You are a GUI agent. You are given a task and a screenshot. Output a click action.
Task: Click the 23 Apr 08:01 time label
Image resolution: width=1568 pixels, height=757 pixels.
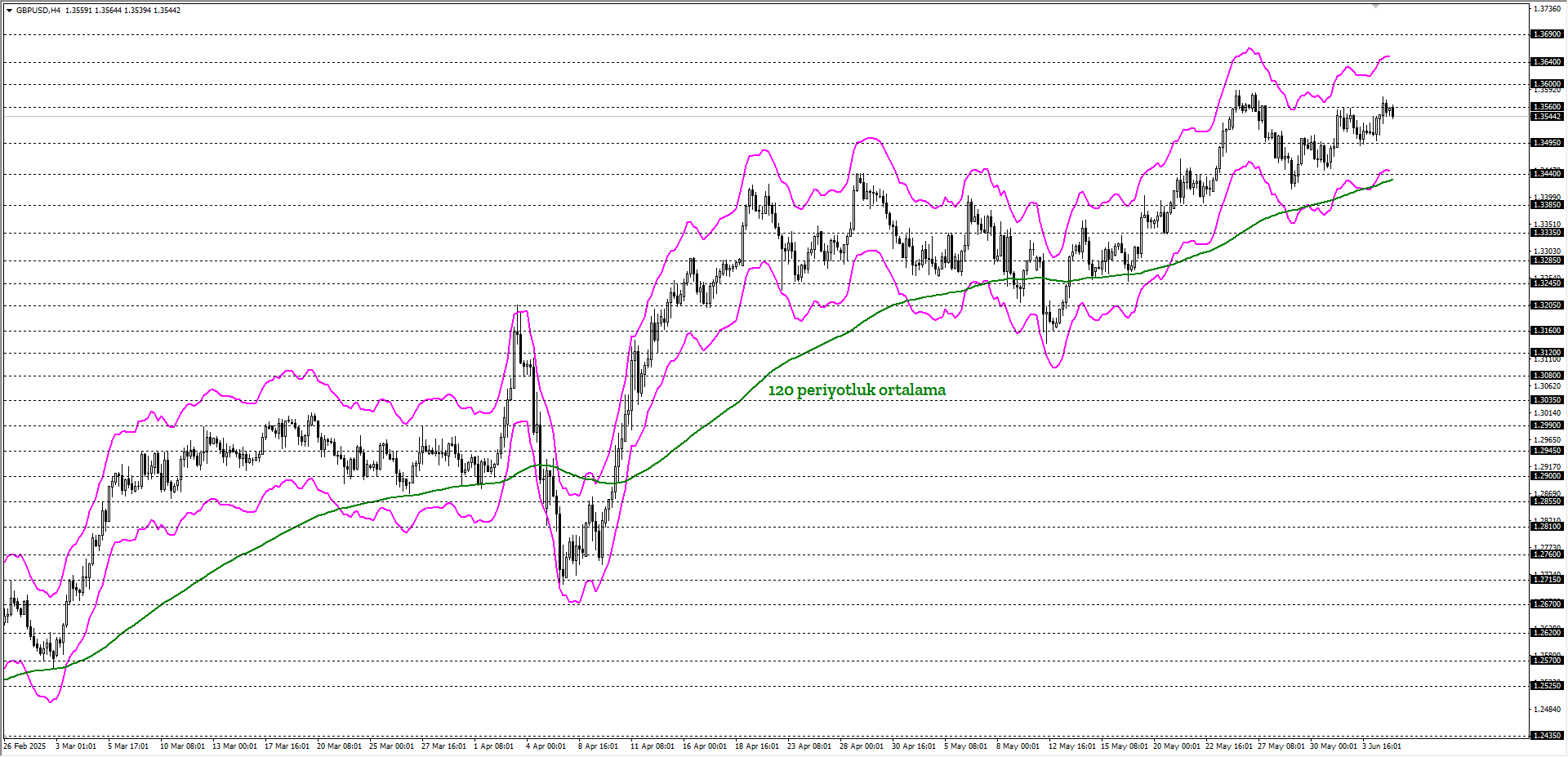tap(809, 746)
